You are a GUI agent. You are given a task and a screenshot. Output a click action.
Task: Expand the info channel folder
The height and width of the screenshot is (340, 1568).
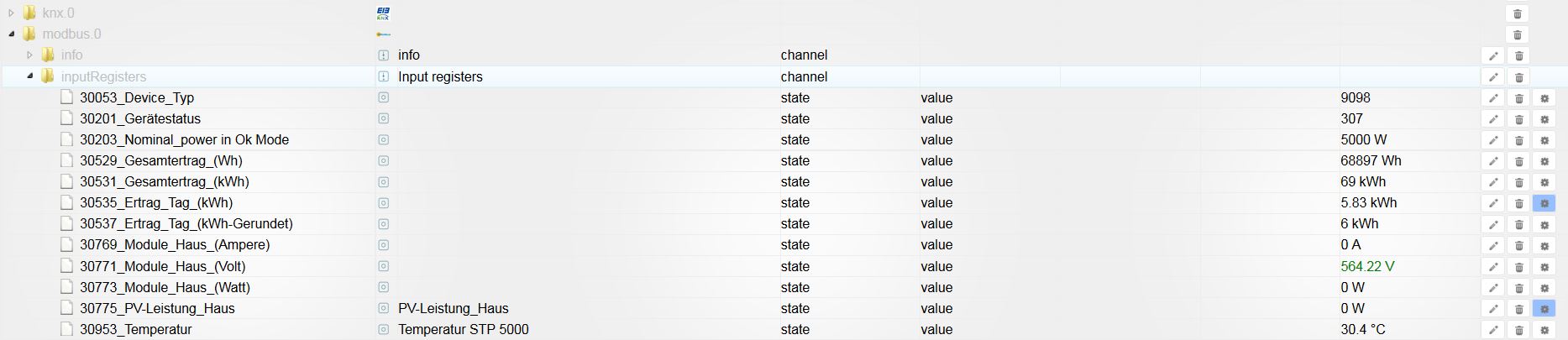tap(29, 55)
